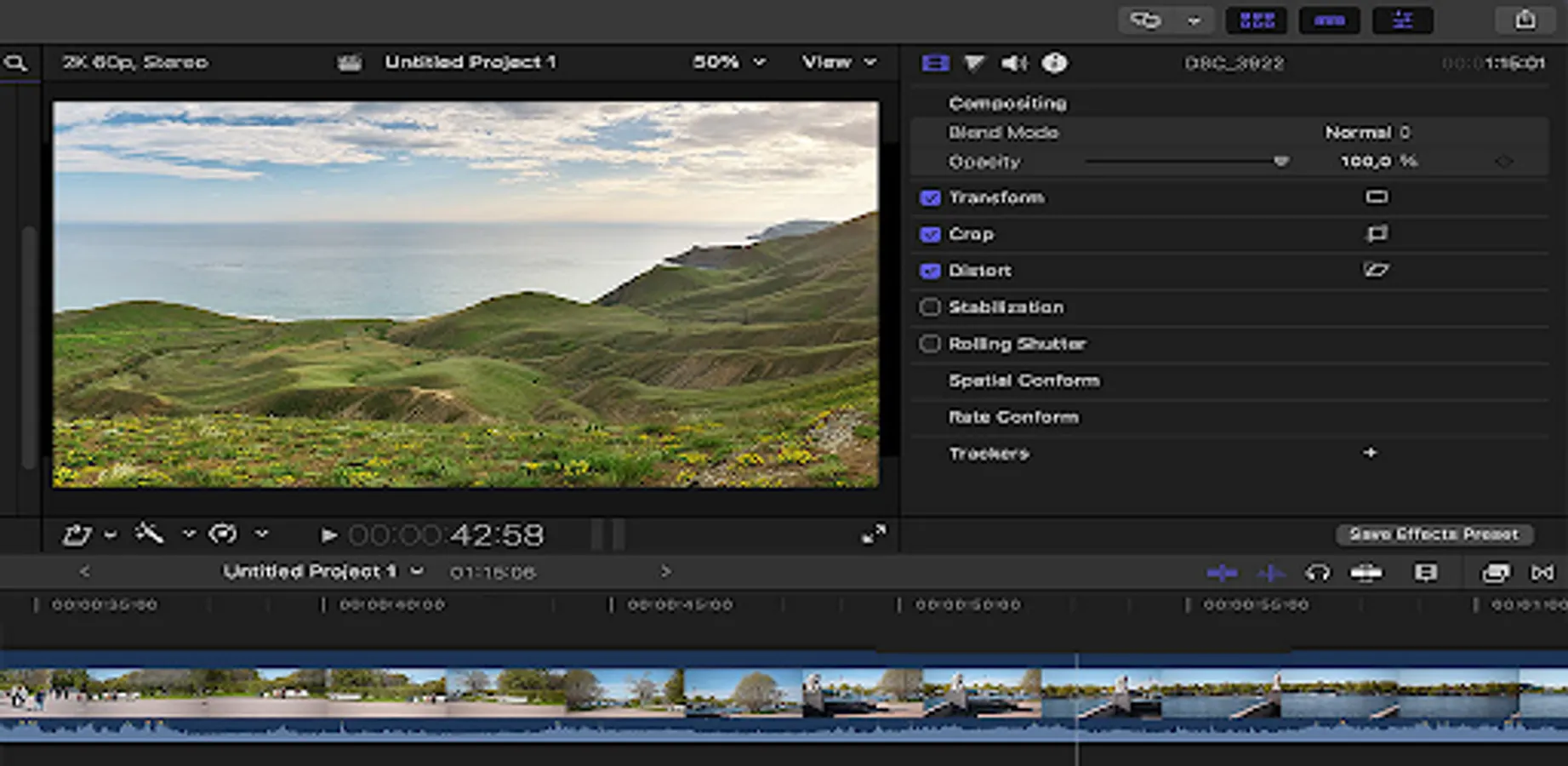This screenshot has width=1568, height=766.
Task: Adjust the Opacity slider handle
Action: click(x=1280, y=162)
